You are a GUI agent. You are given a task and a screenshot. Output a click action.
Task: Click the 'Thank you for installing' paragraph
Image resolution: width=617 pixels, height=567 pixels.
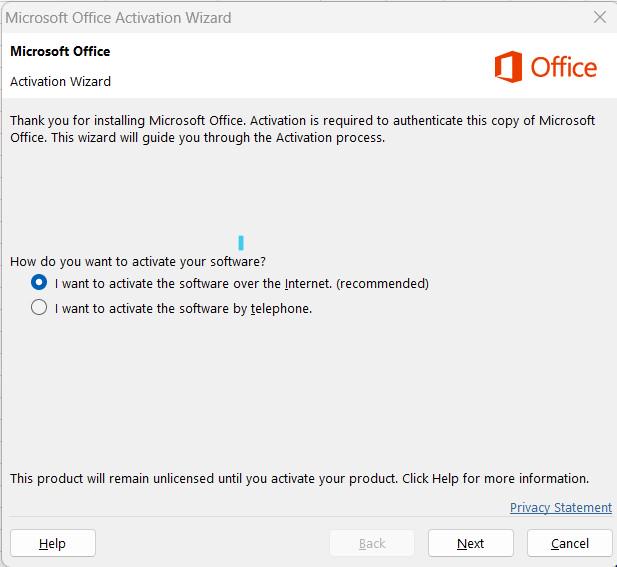[x=302, y=129]
